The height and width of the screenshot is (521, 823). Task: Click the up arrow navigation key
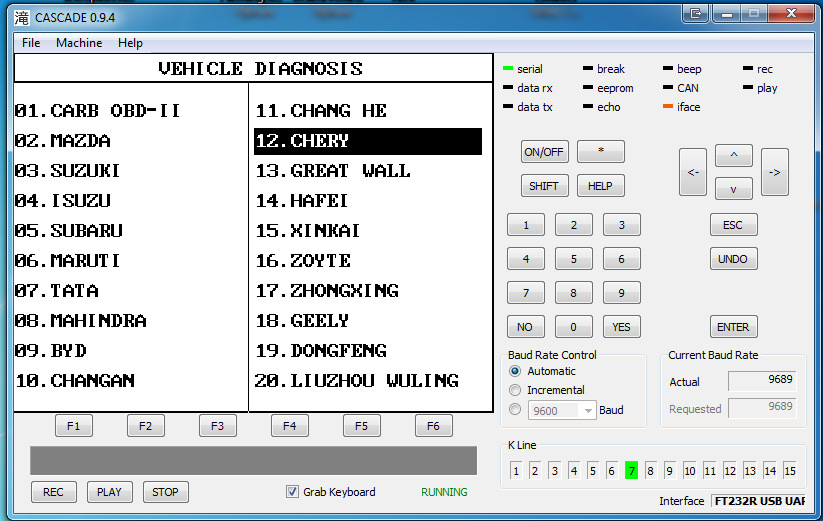point(733,155)
